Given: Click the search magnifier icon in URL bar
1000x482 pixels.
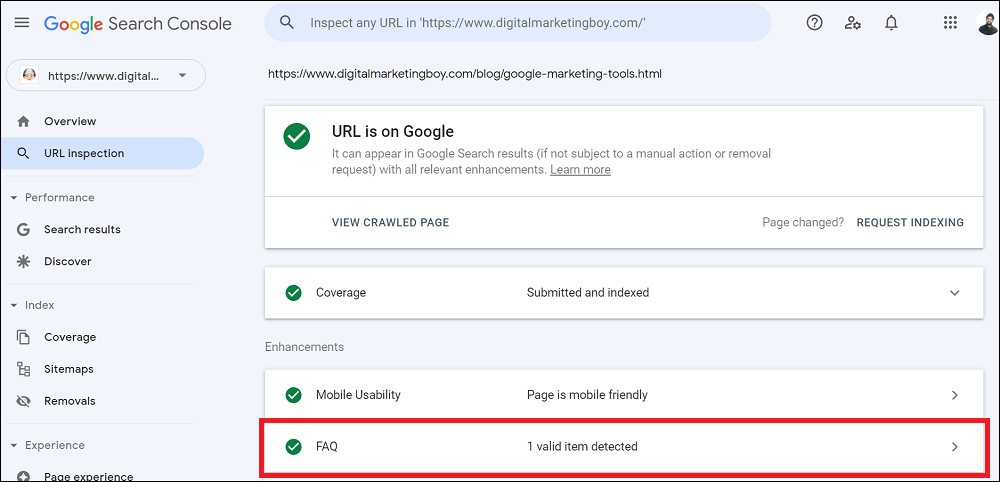Looking at the screenshot, I should (x=287, y=23).
